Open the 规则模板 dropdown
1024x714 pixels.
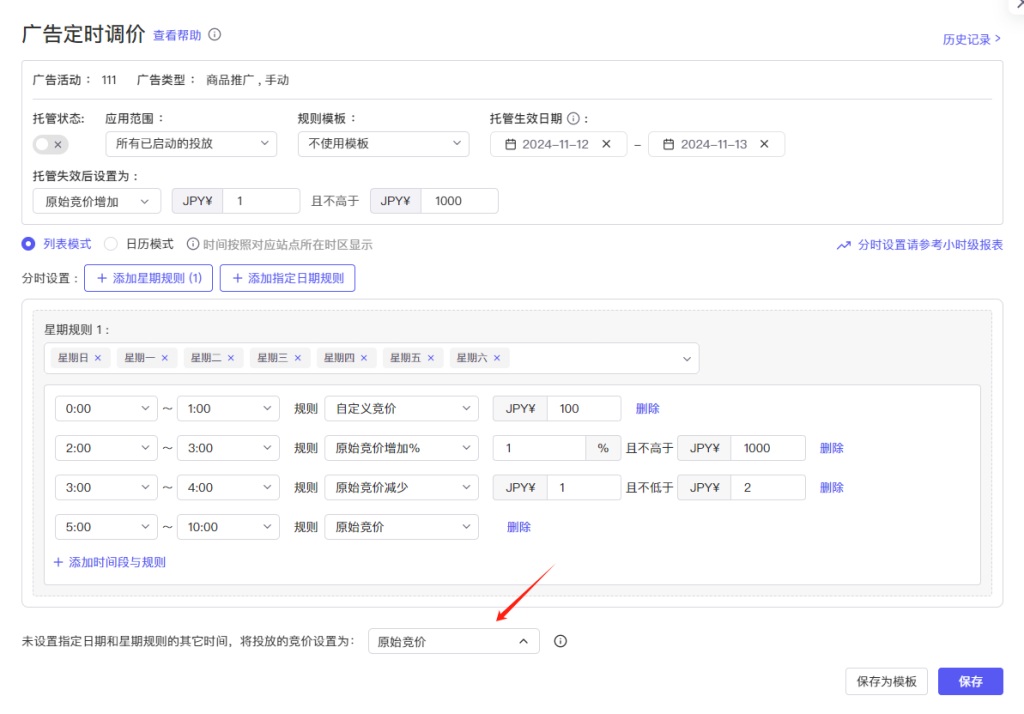click(x=383, y=144)
